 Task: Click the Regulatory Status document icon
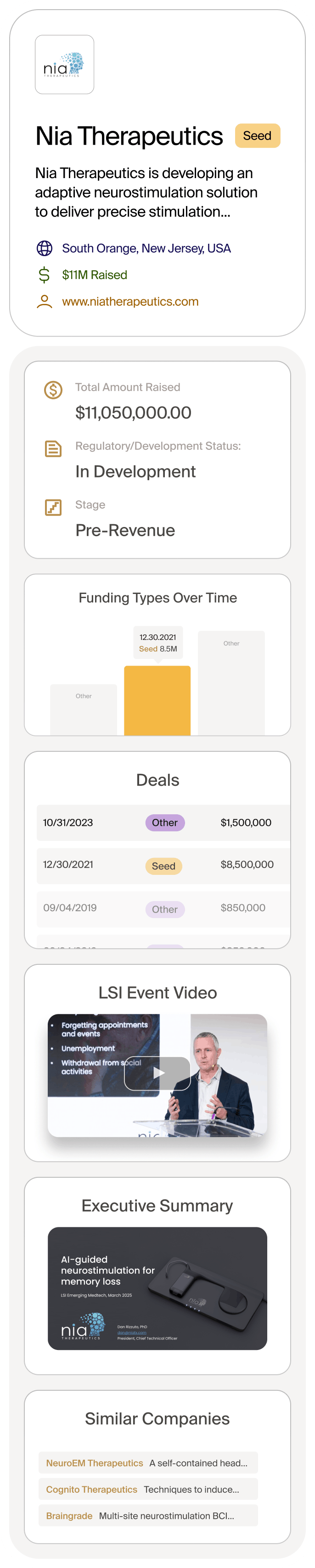pyautogui.click(x=54, y=448)
